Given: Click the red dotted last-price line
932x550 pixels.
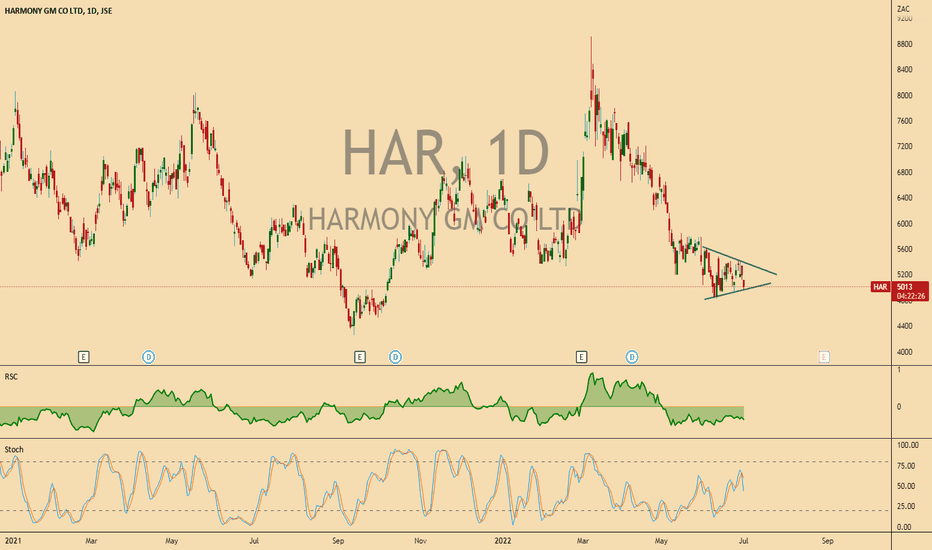Looking at the screenshot, I should (x=434, y=287).
